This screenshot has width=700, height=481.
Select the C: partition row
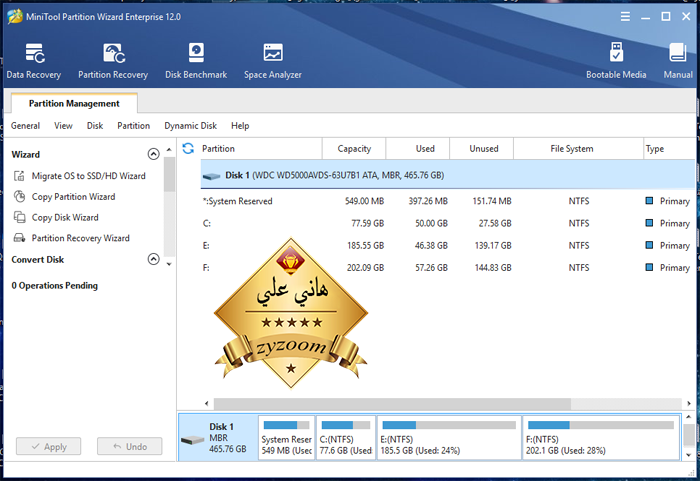tap(447, 223)
